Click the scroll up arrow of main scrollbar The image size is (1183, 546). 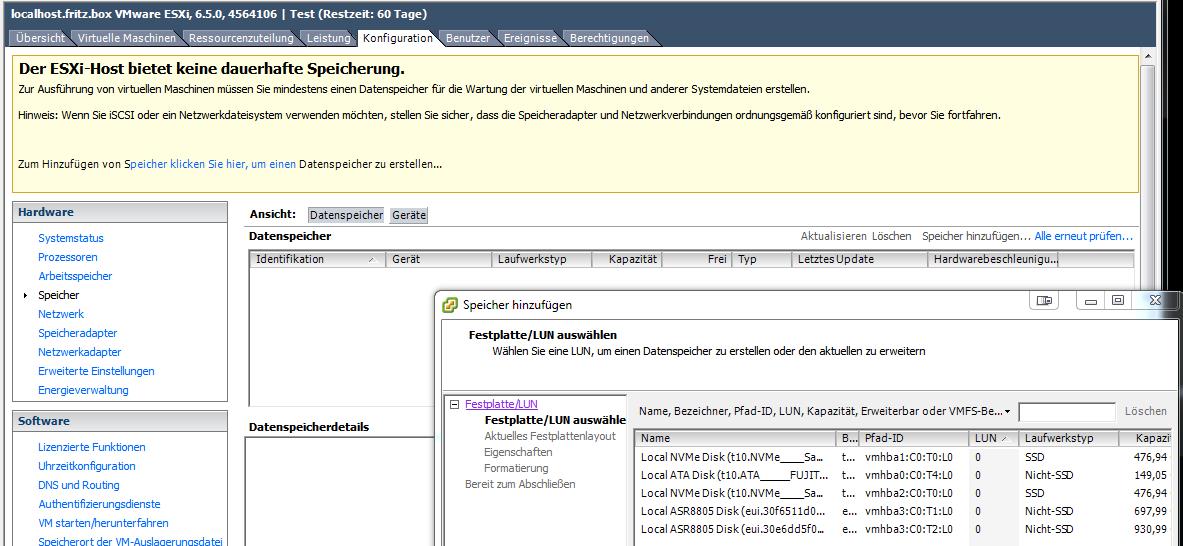click(1148, 57)
